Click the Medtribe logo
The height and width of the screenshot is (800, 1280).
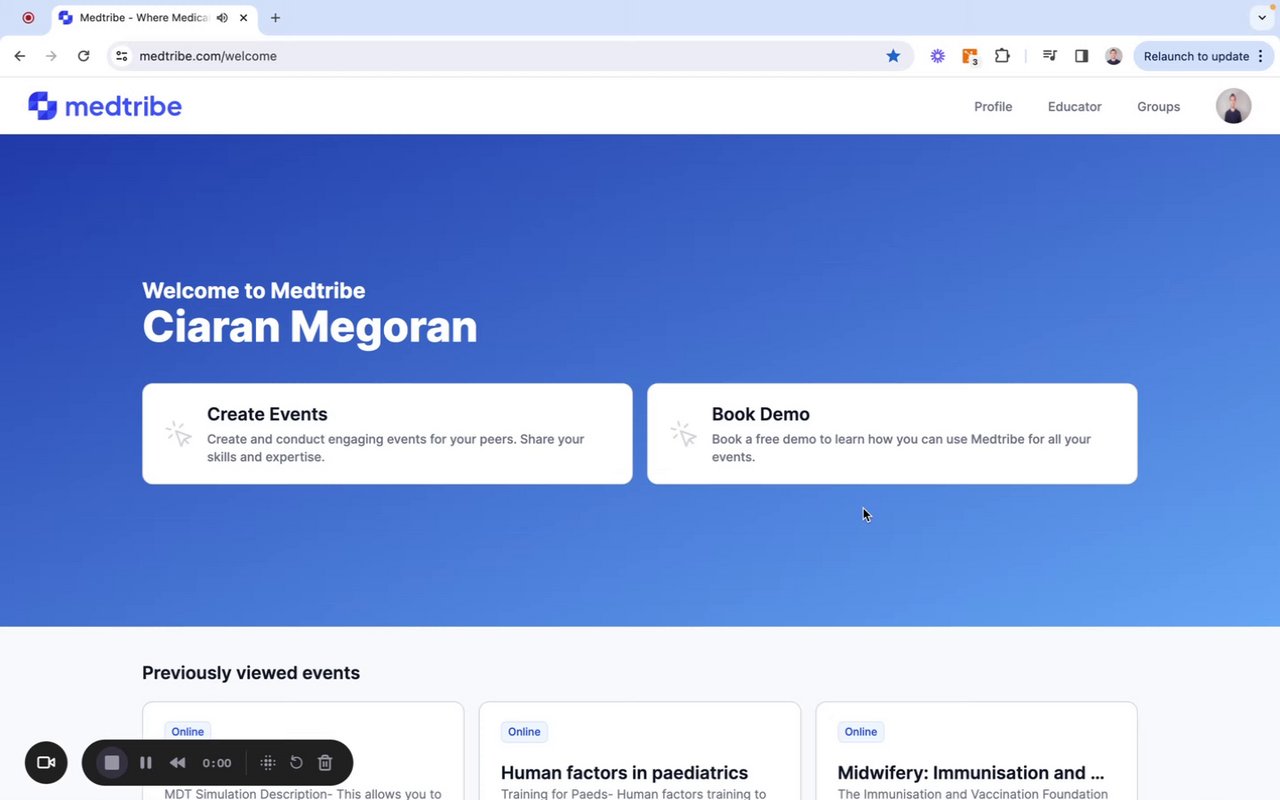[x=105, y=106]
